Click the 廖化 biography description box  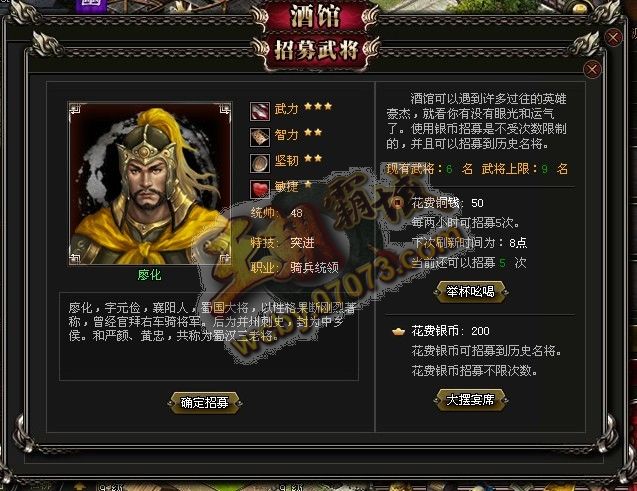[x=209, y=336]
